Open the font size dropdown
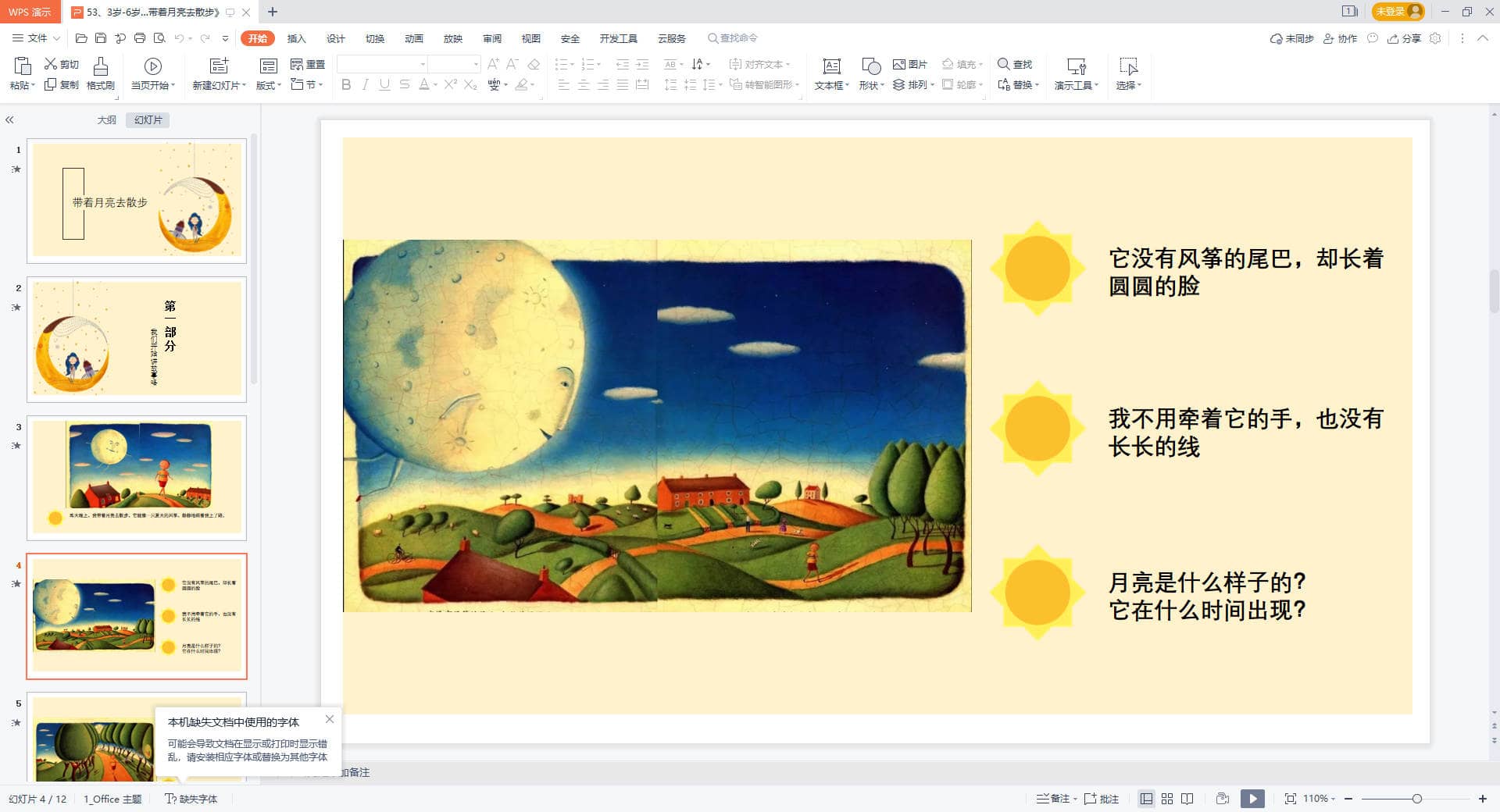The image size is (1500, 812). [x=476, y=64]
